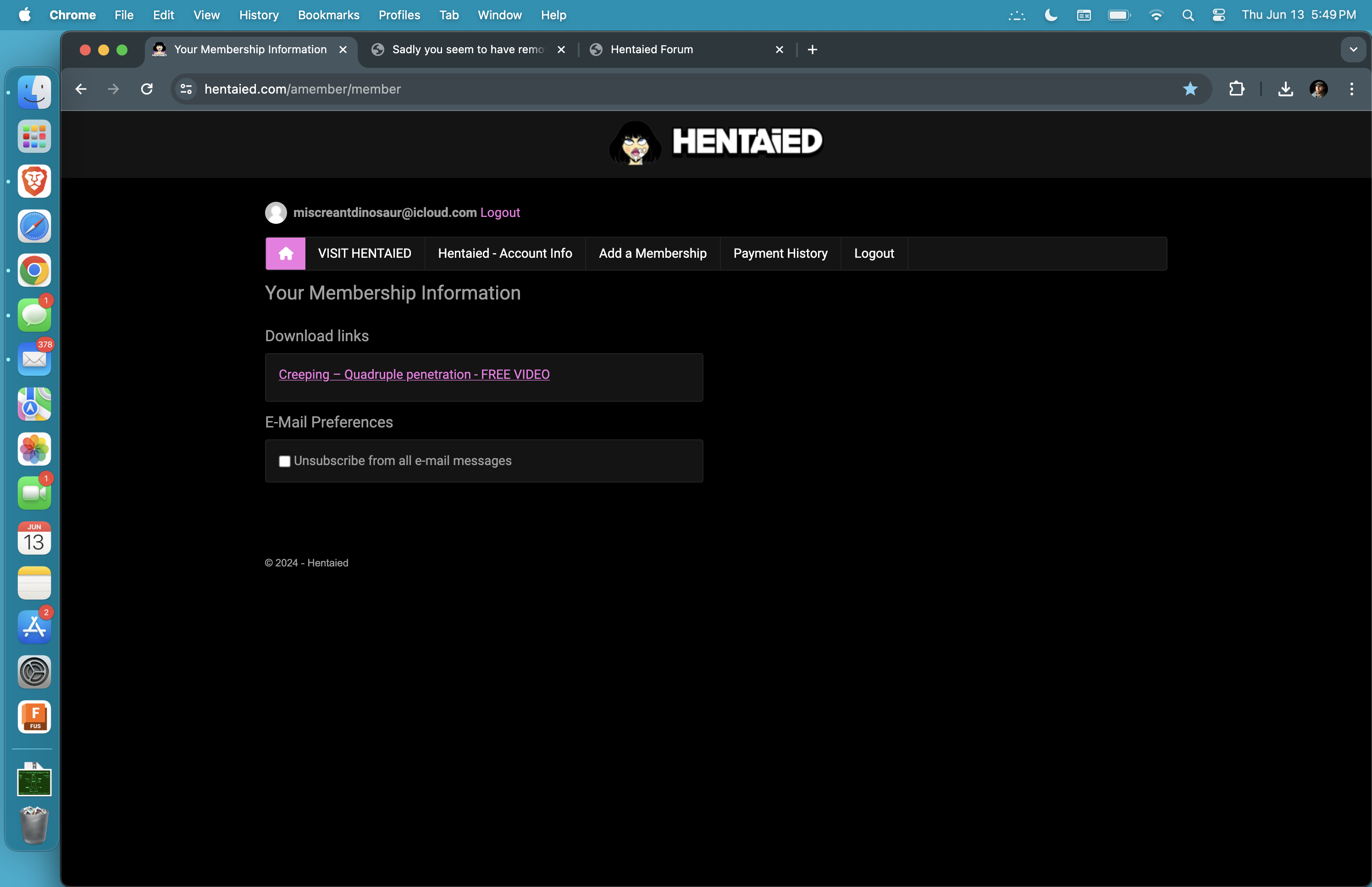Viewport: 1372px width, 887px height.
Task: Toggle Unsubscribe from all e-mail messages checkbox
Action: pyautogui.click(x=284, y=461)
